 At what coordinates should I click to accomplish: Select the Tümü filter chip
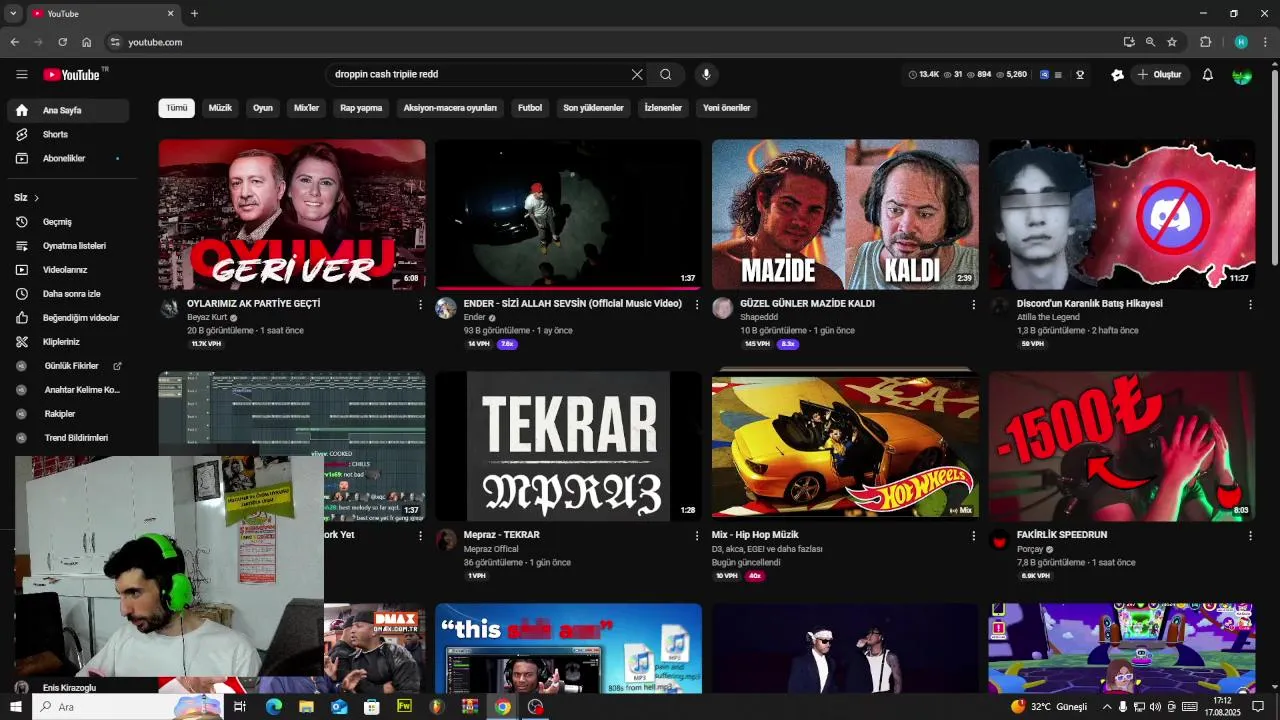[x=177, y=108]
